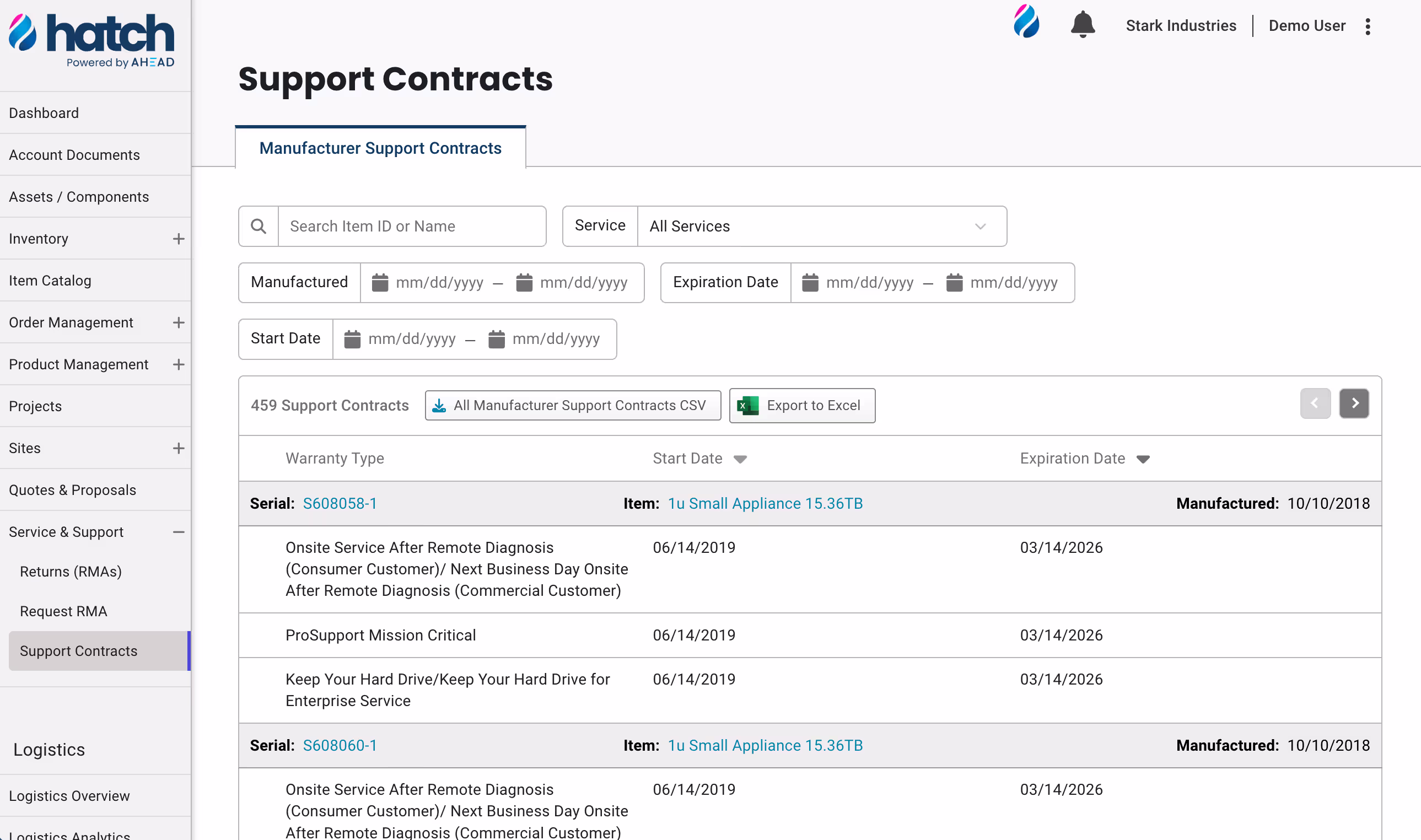The image size is (1421, 840).
Task: Open Expiration Date end calendar icon
Action: (954, 282)
